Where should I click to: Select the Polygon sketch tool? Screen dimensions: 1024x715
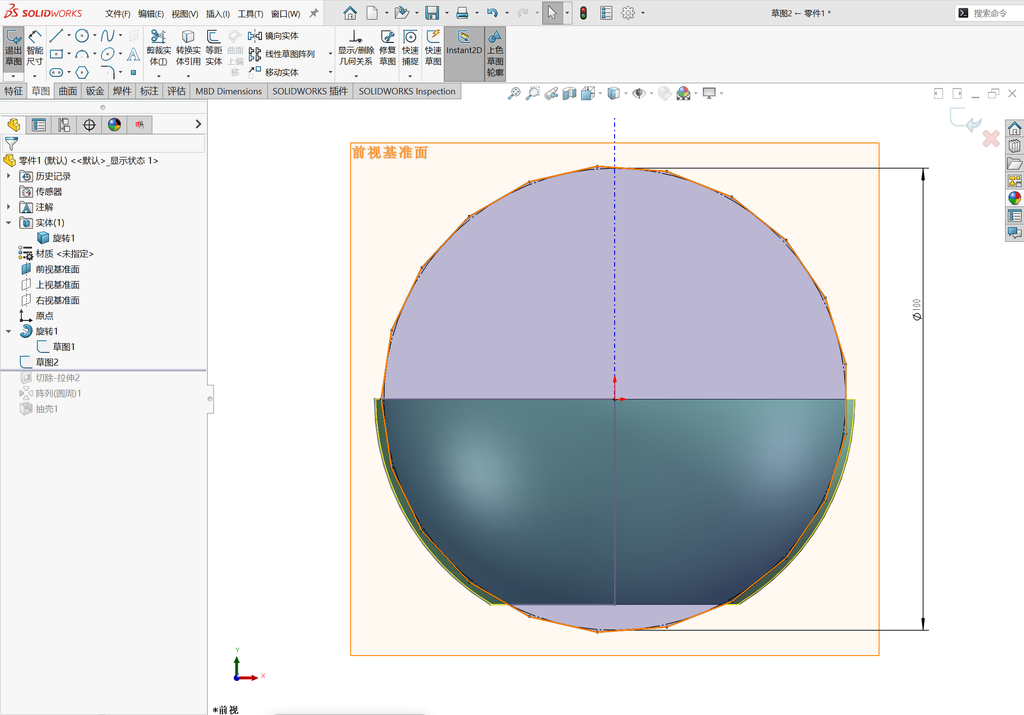[82, 72]
